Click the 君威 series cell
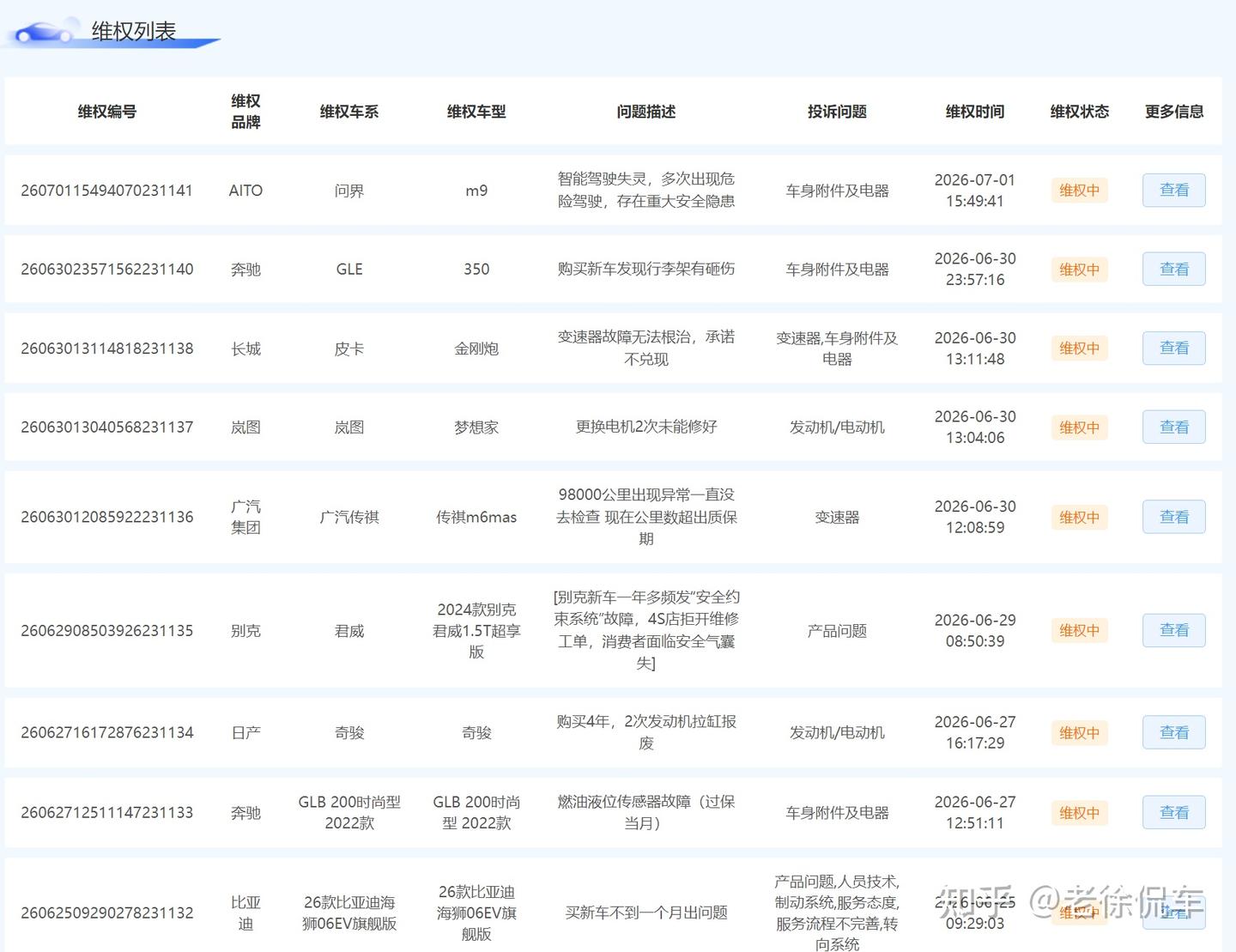This screenshot has height=952, width=1236. coord(349,631)
